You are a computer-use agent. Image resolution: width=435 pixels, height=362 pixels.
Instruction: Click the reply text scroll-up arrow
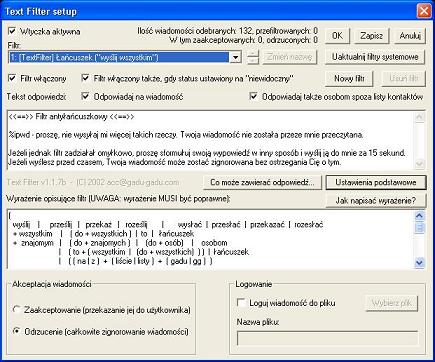coord(419,117)
